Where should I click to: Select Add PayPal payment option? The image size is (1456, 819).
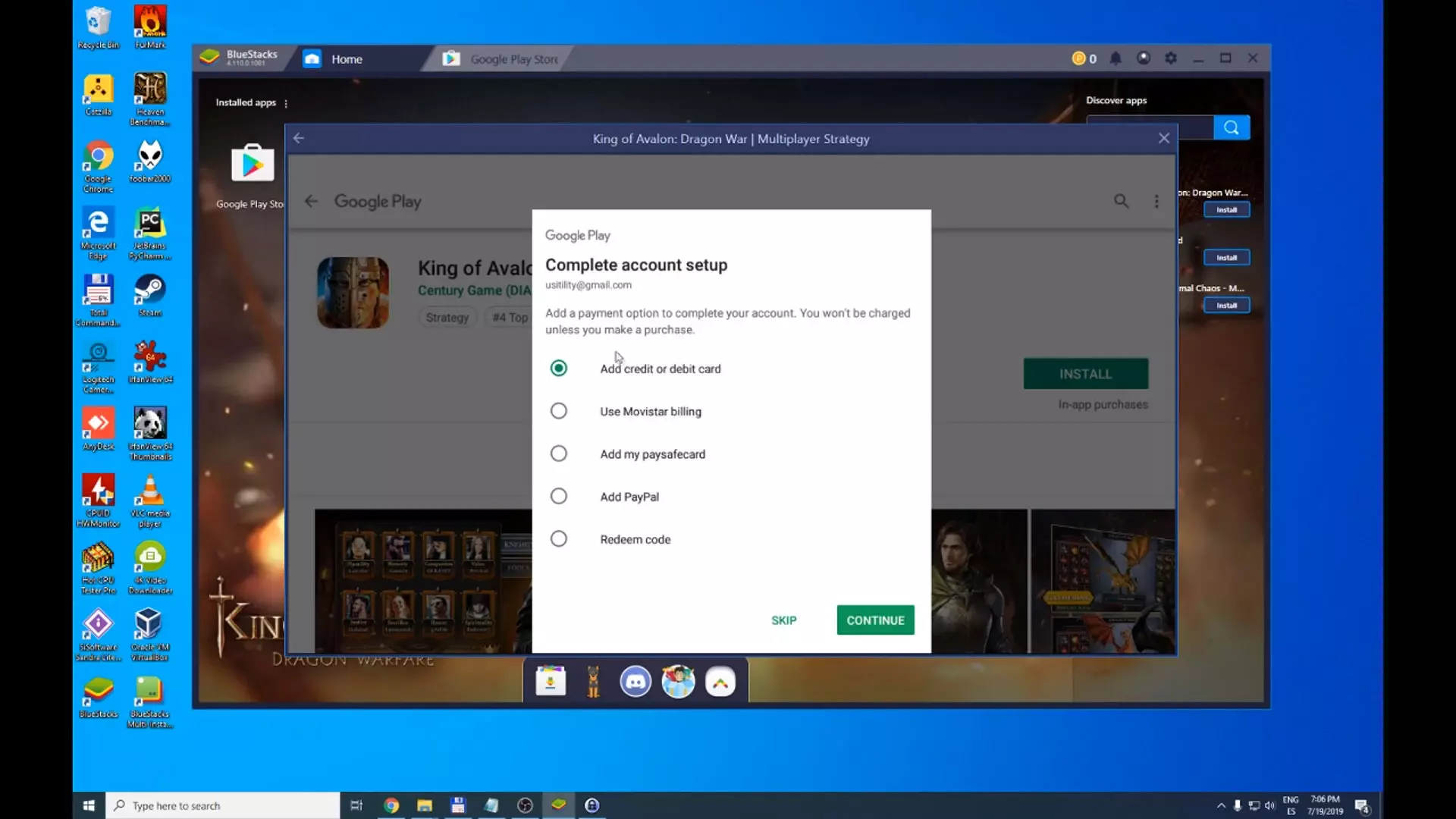coord(559,497)
